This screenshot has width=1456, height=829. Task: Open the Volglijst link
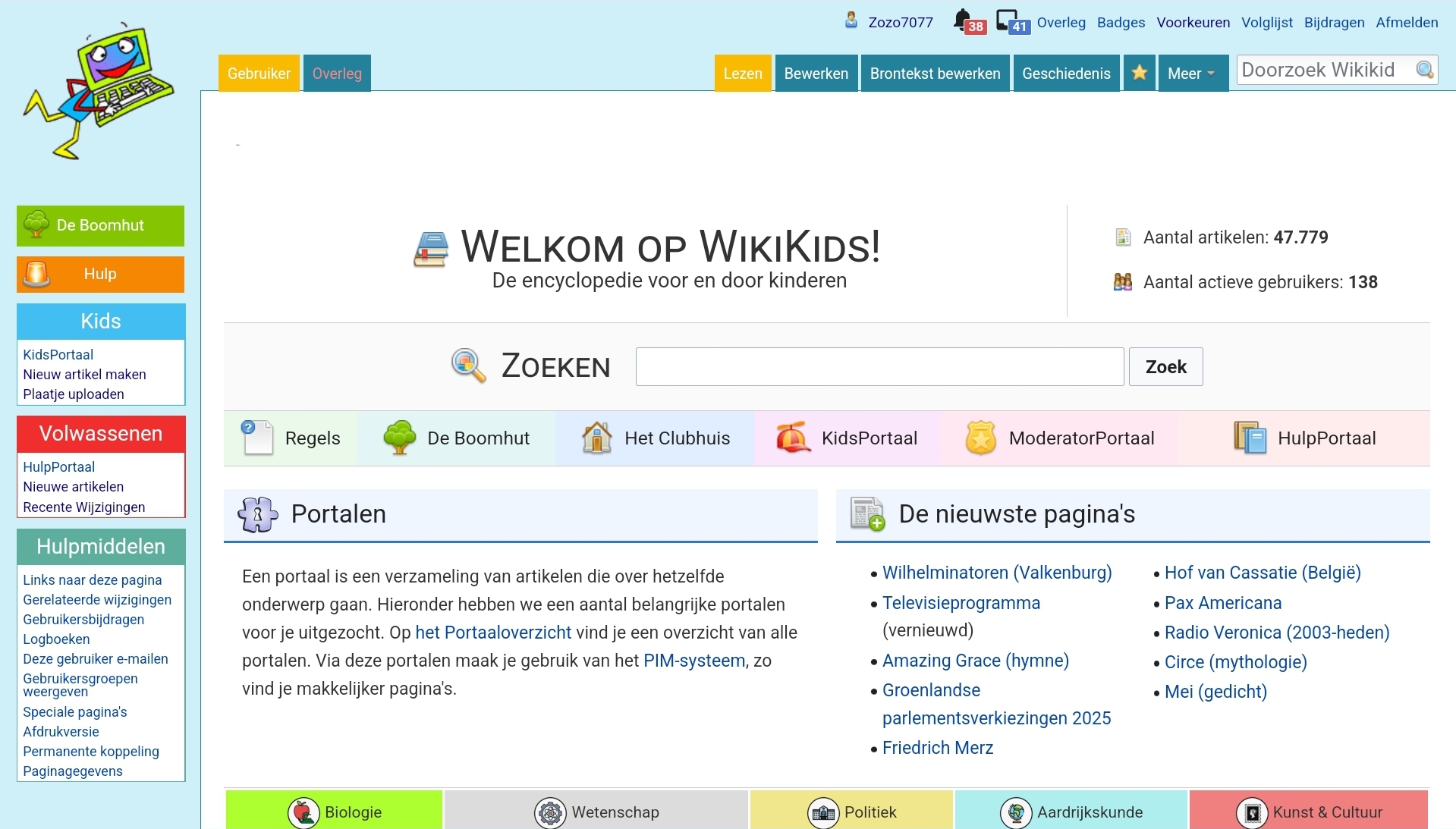click(1266, 22)
